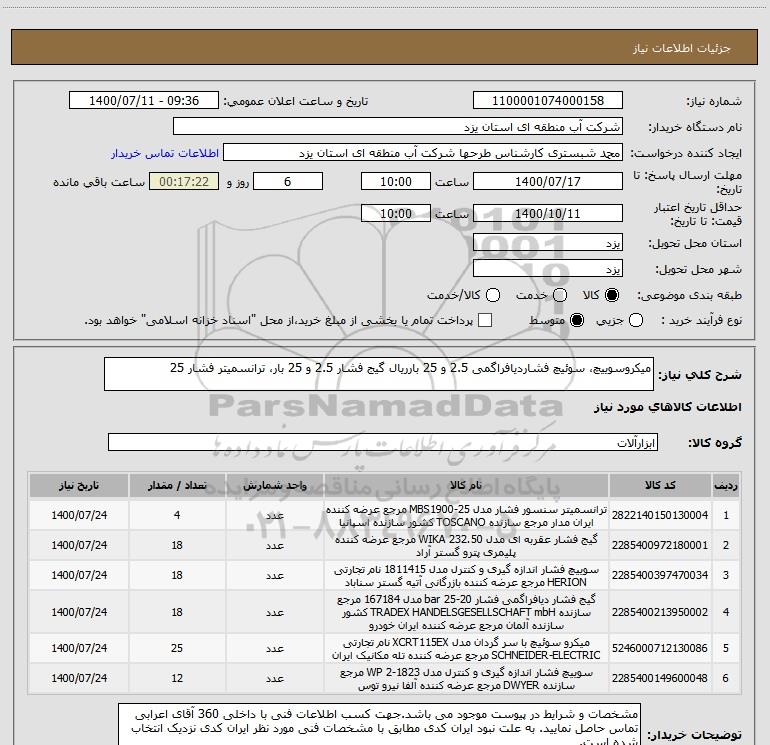Click the buyer notes text box
770x745 pixels.
[379, 725]
